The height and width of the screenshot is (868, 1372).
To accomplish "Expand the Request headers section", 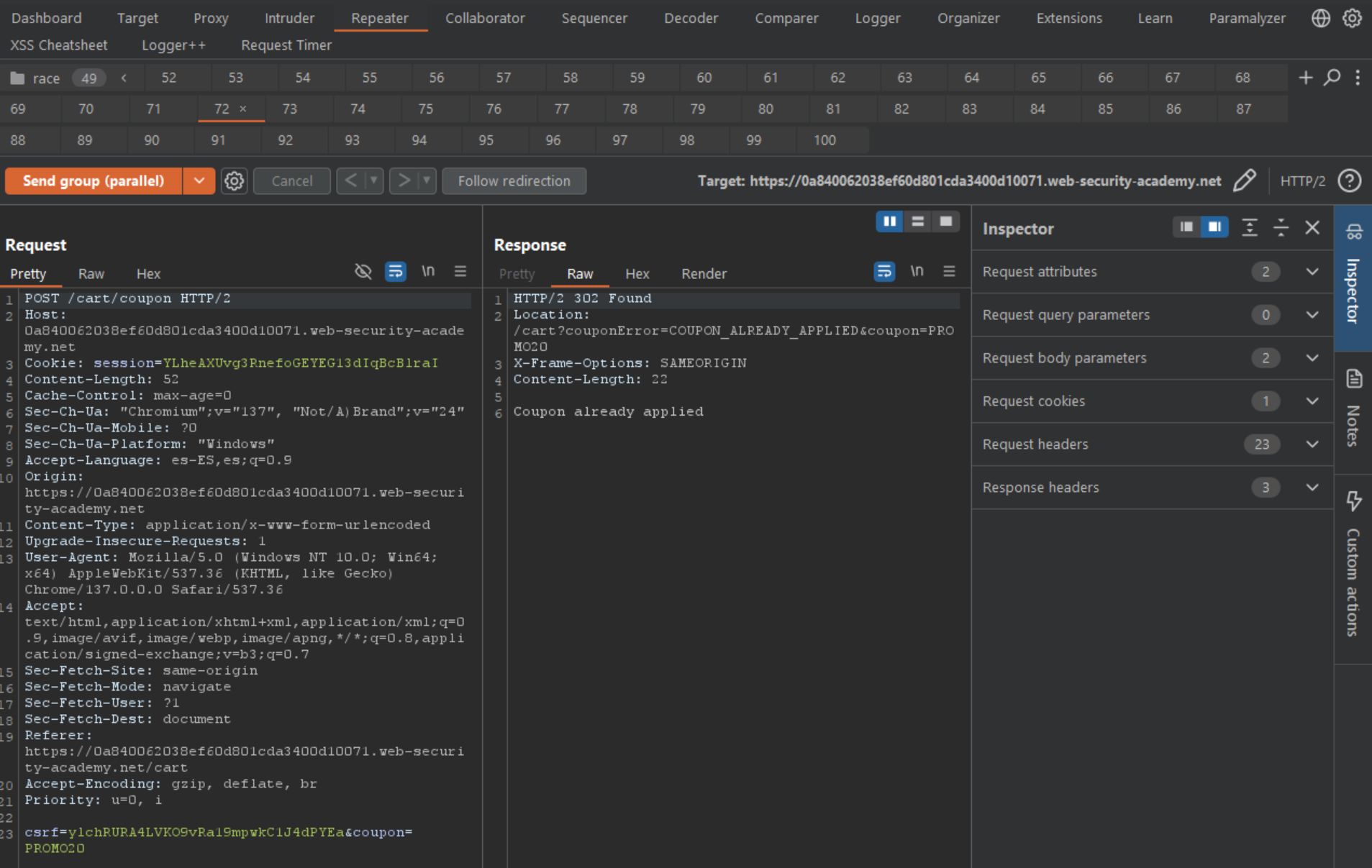I will (x=1312, y=444).
